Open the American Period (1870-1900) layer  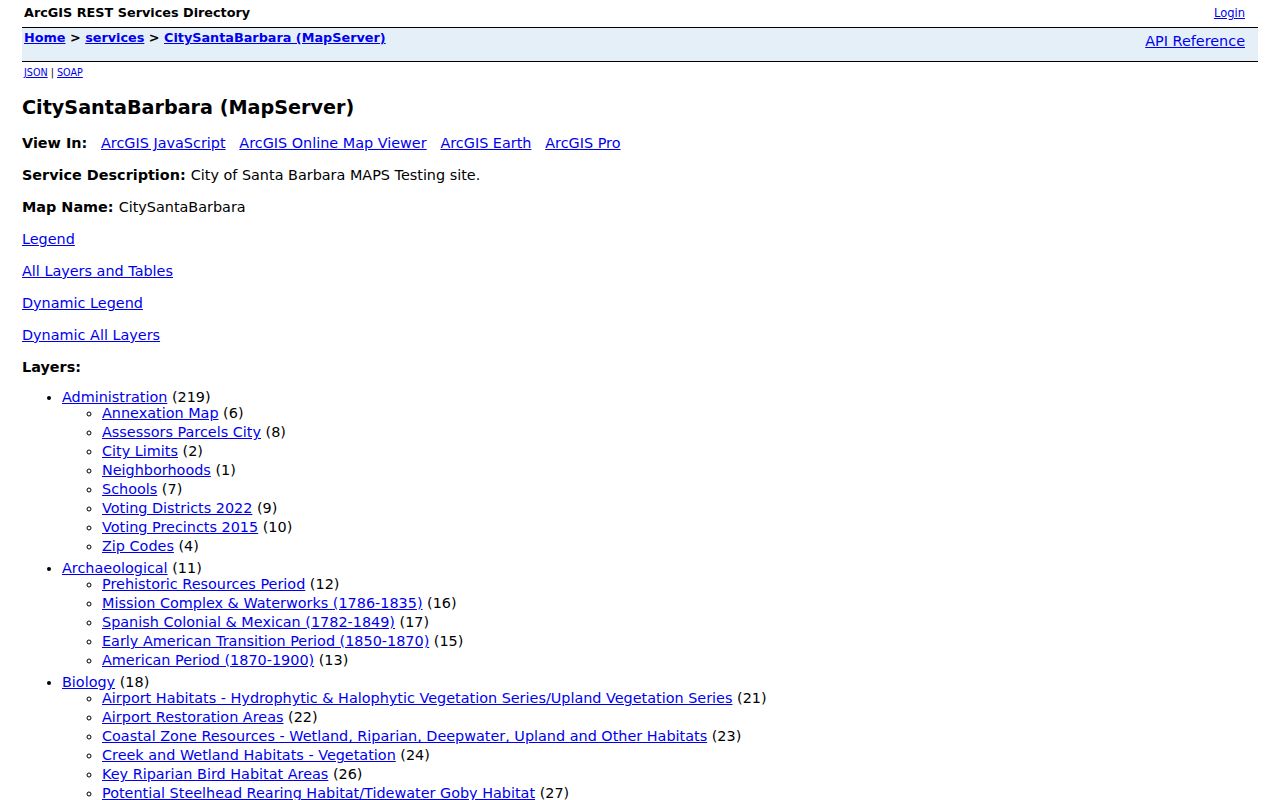(x=208, y=660)
